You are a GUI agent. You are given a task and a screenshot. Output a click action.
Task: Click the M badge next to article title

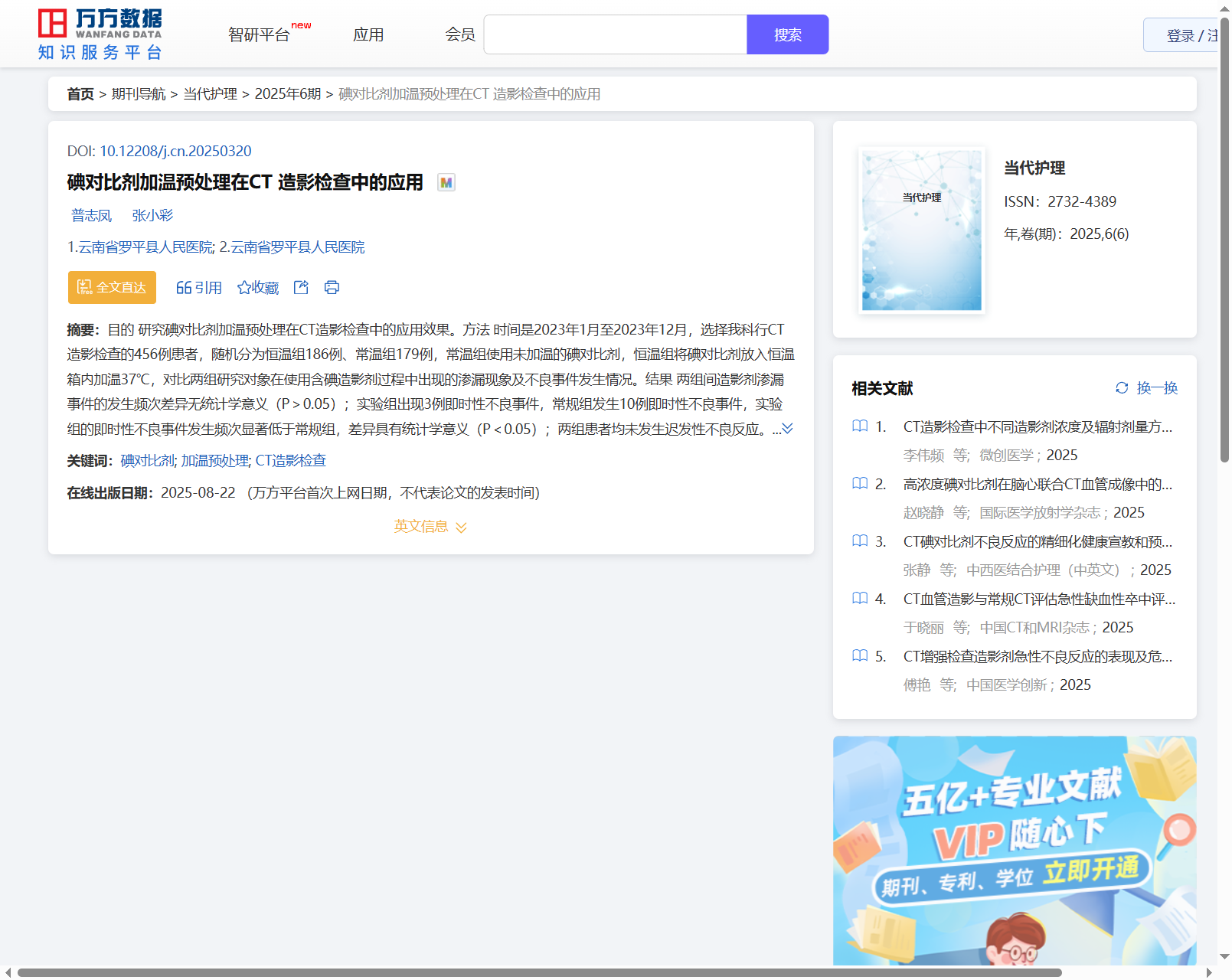pos(446,182)
